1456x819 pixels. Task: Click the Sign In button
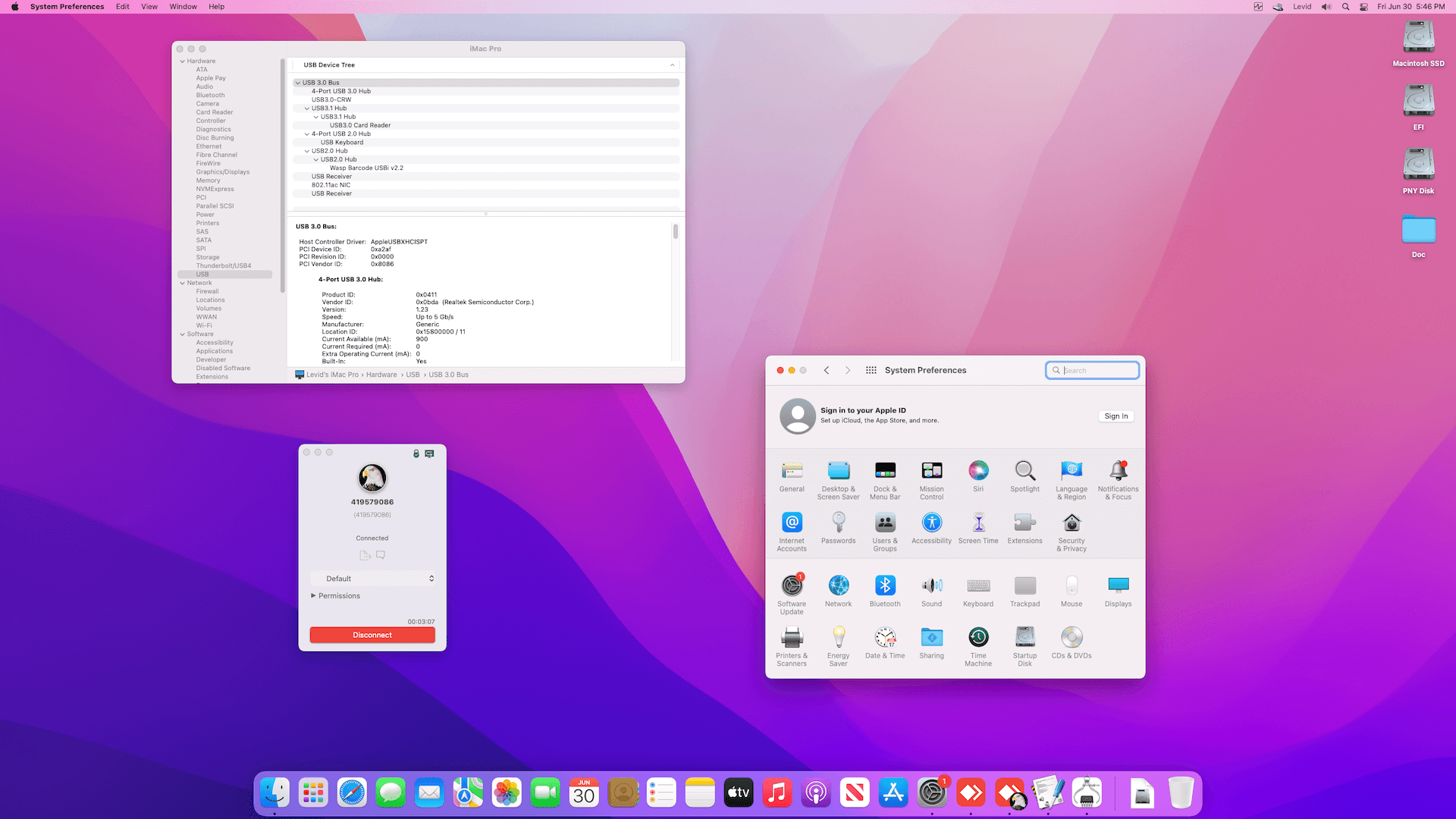(x=1116, y=416)
